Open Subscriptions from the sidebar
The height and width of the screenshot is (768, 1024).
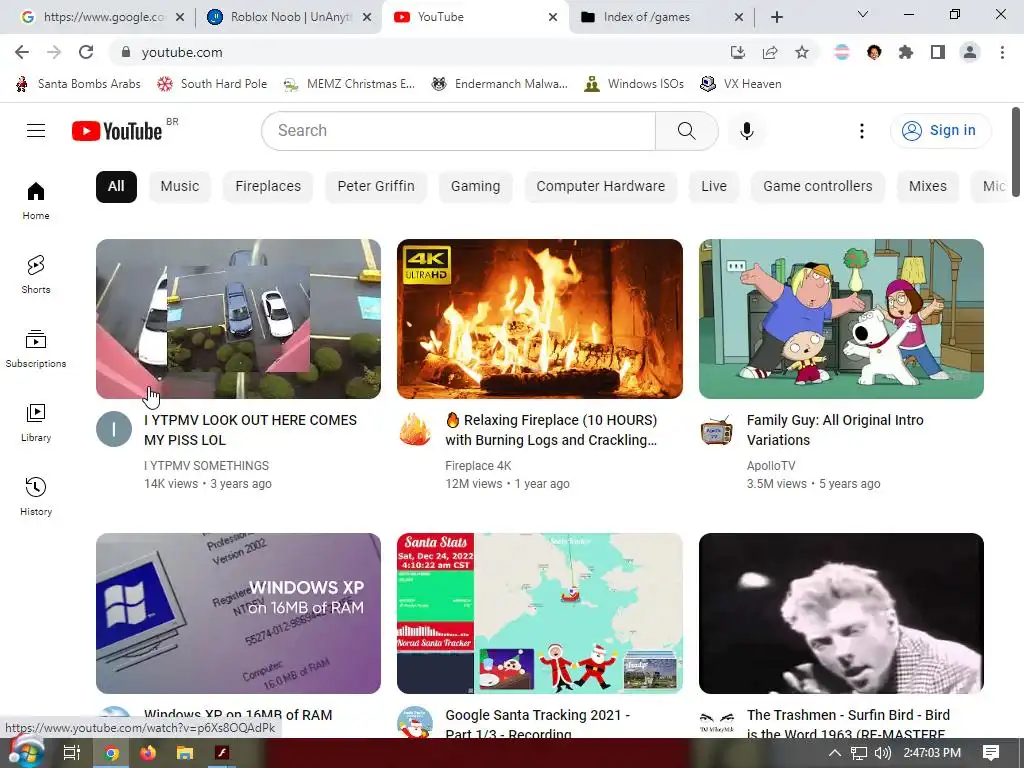[x=36, y=349]
